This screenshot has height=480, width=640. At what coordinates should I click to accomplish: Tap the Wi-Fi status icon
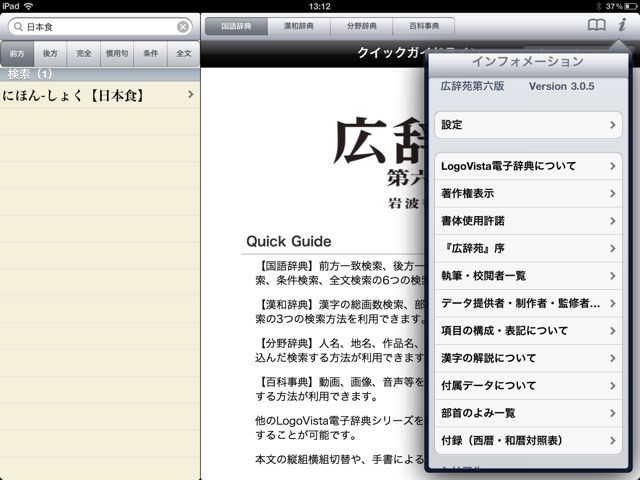coord(28,6)
